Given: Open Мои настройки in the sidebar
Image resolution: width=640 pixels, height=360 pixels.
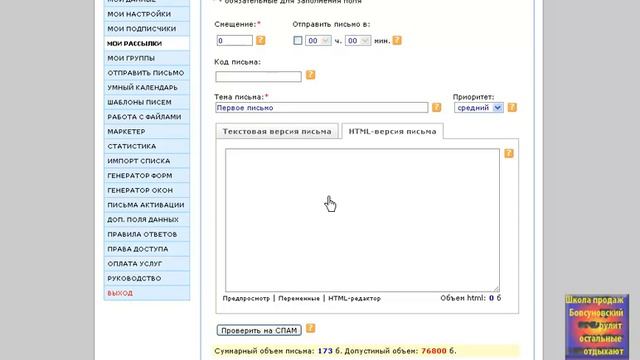Looking at the screenshot, I should point(147,14).
